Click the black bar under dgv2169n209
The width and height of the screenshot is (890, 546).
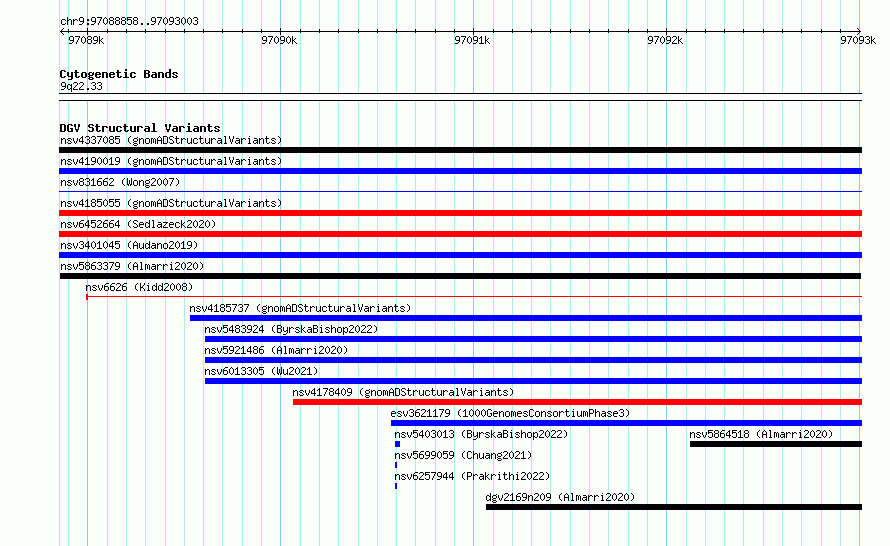coord(674,507)
